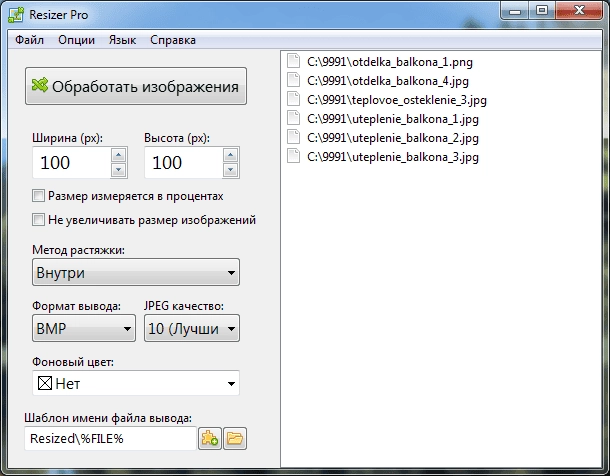
Task: Select C:\9991\uteplenie_balkona_3.jpg in list
Action: tap(393, 157)
